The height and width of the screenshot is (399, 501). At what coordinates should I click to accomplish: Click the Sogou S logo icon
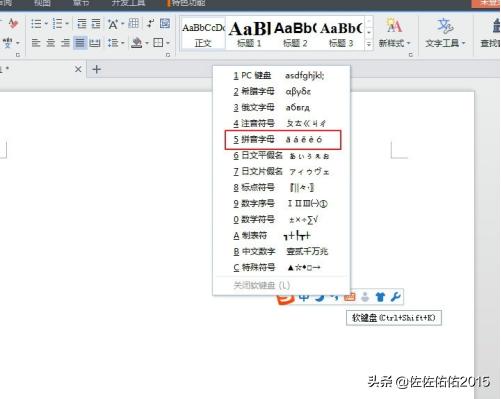tap(285, 299)
